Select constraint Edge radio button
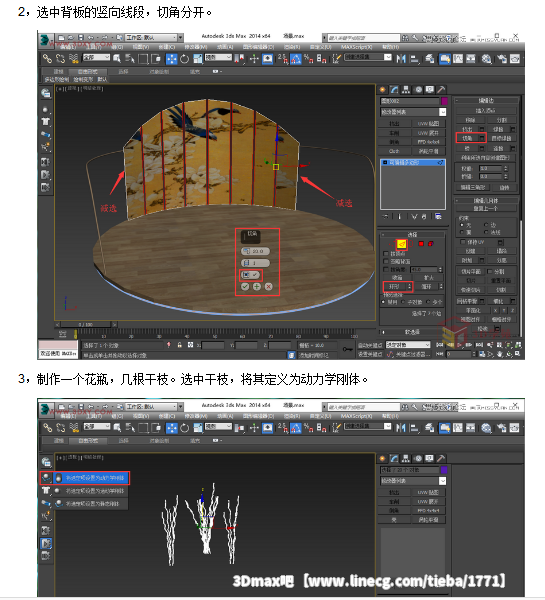The height and width of the screenshot is (600, 545). pos(486,225)
